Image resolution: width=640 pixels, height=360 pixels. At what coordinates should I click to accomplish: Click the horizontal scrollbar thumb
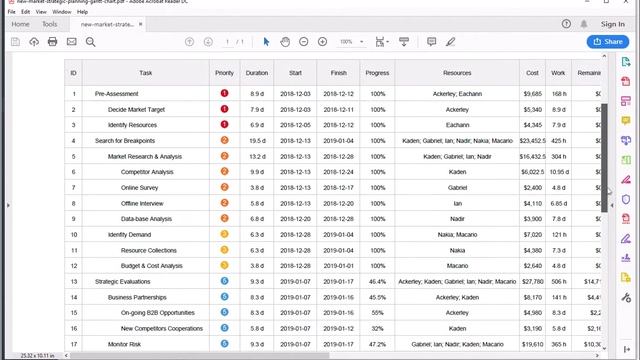200,356
